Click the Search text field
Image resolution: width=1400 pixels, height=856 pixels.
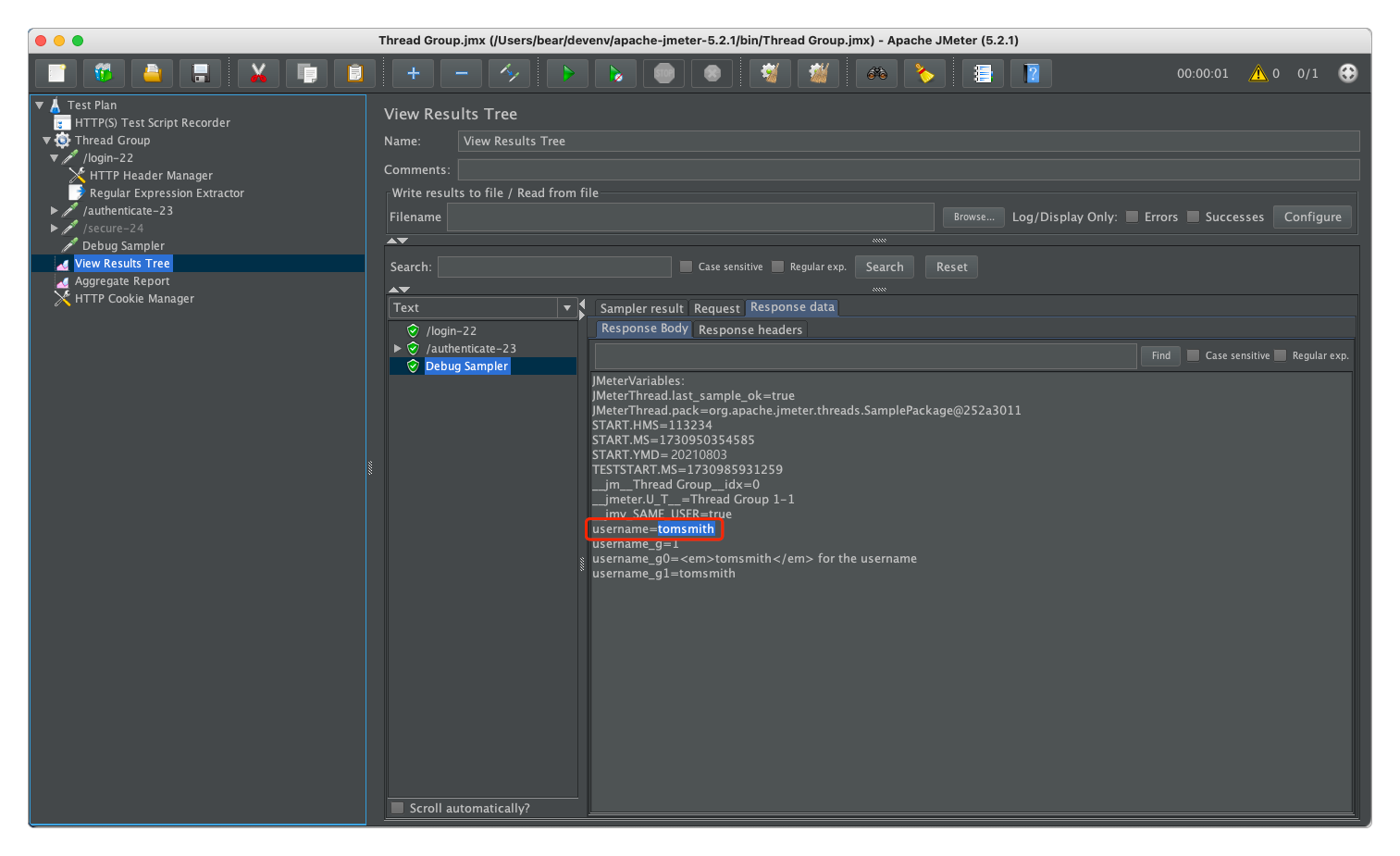tap(554, 267)
